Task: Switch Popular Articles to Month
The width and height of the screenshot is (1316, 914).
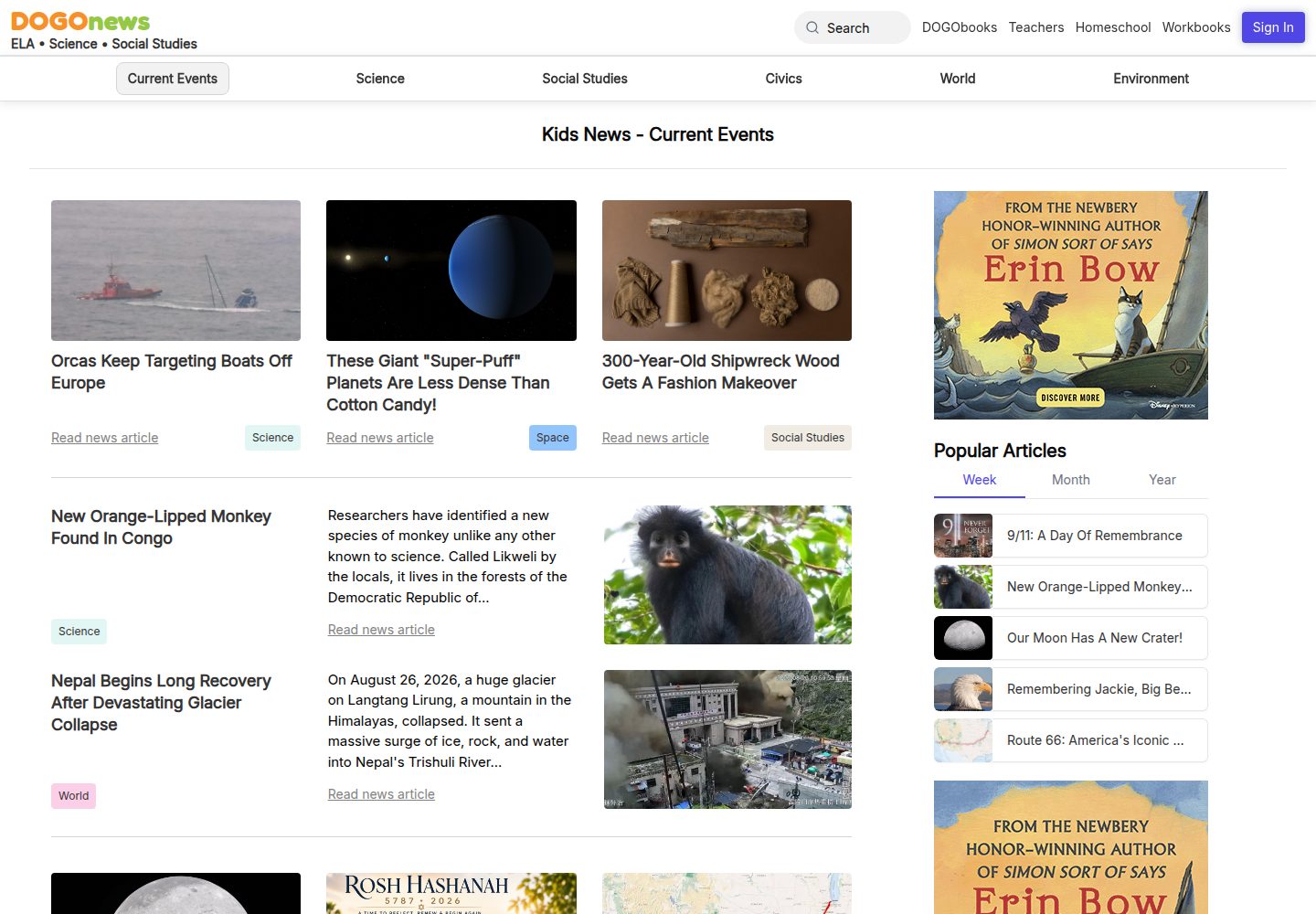Action: [1071, 480]
